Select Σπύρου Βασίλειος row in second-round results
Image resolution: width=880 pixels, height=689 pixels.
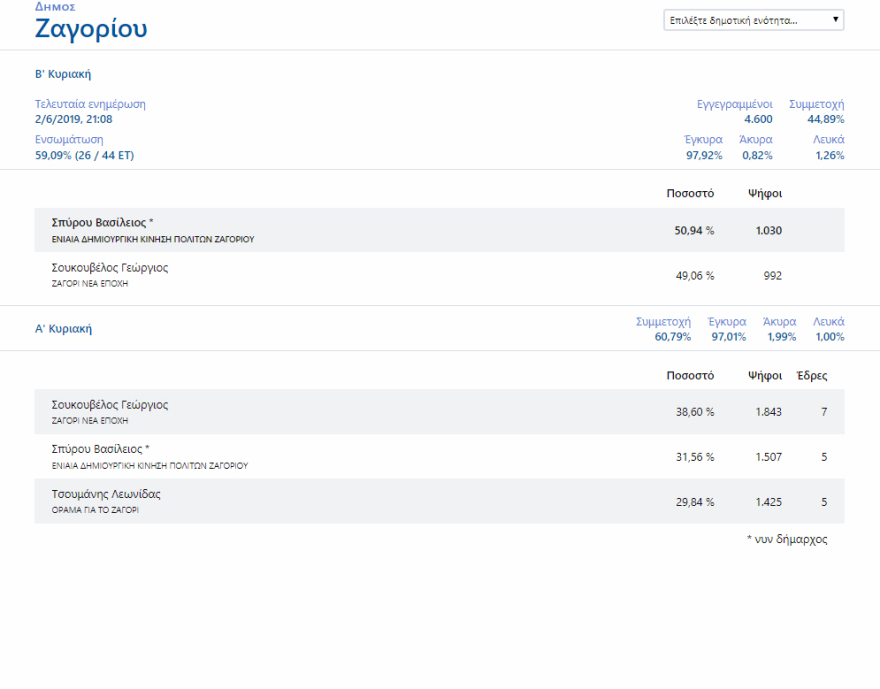(x=439, y=230)
